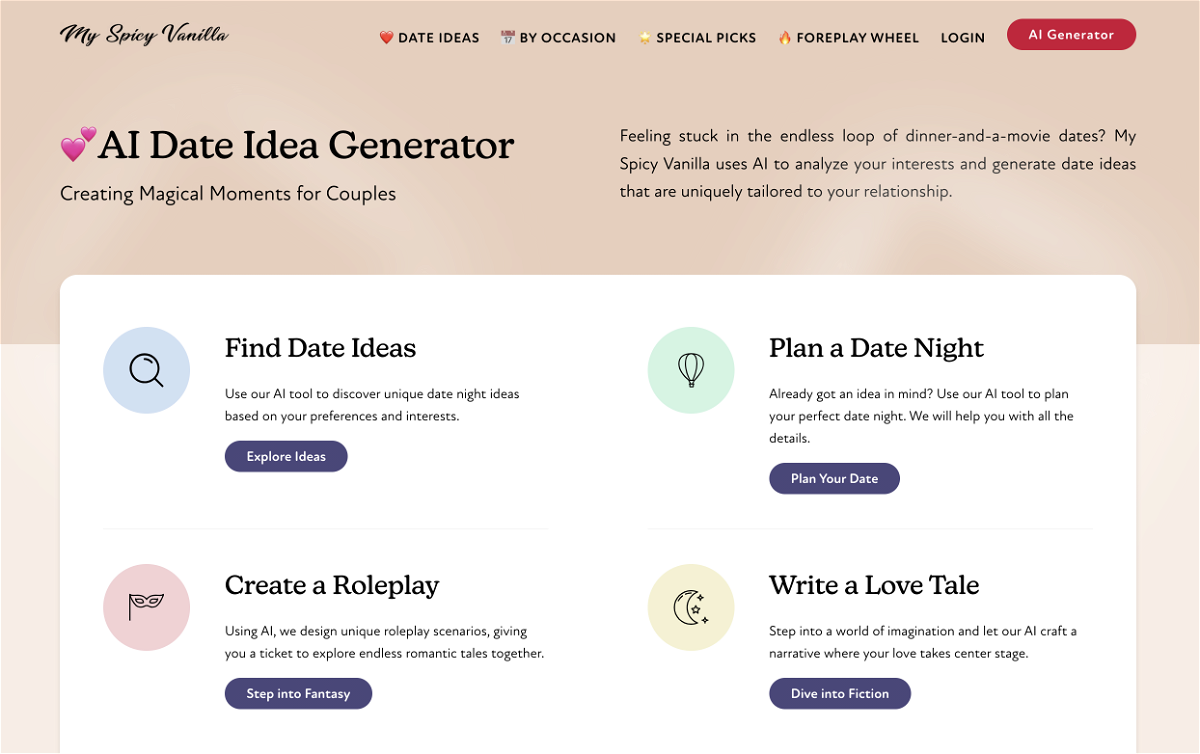Click the pink hearts emoji in heading
The height and width of the screenshot is (754, 1200).
coord(78,145)
